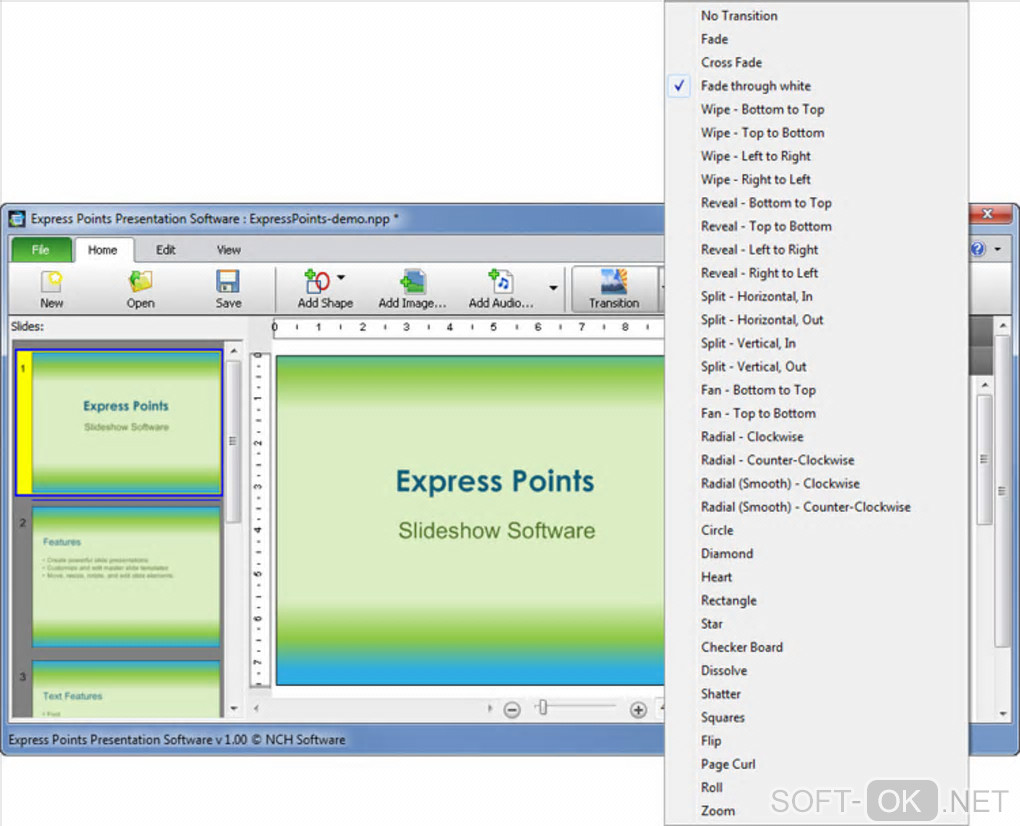
Task: Pick Reveal - Top to Bottom
Action: coord(816,226)
